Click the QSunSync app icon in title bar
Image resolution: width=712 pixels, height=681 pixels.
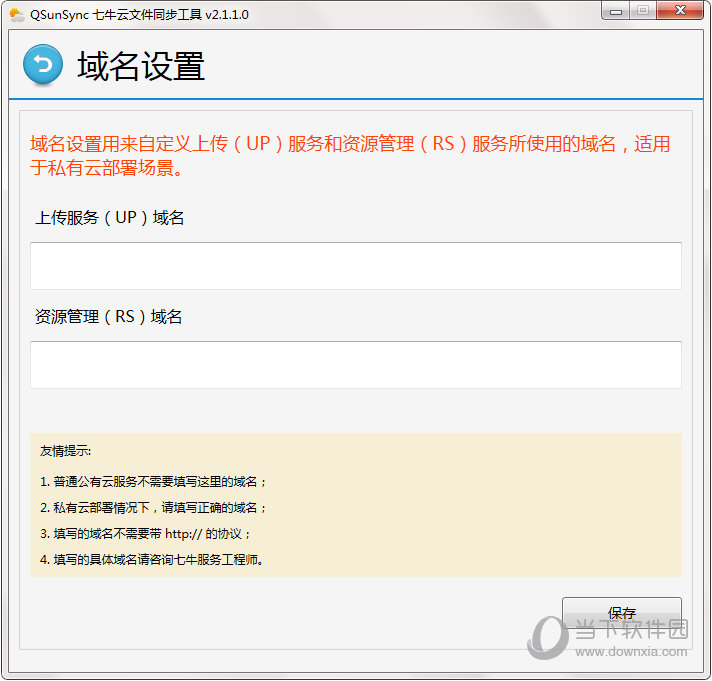[17, 15]
